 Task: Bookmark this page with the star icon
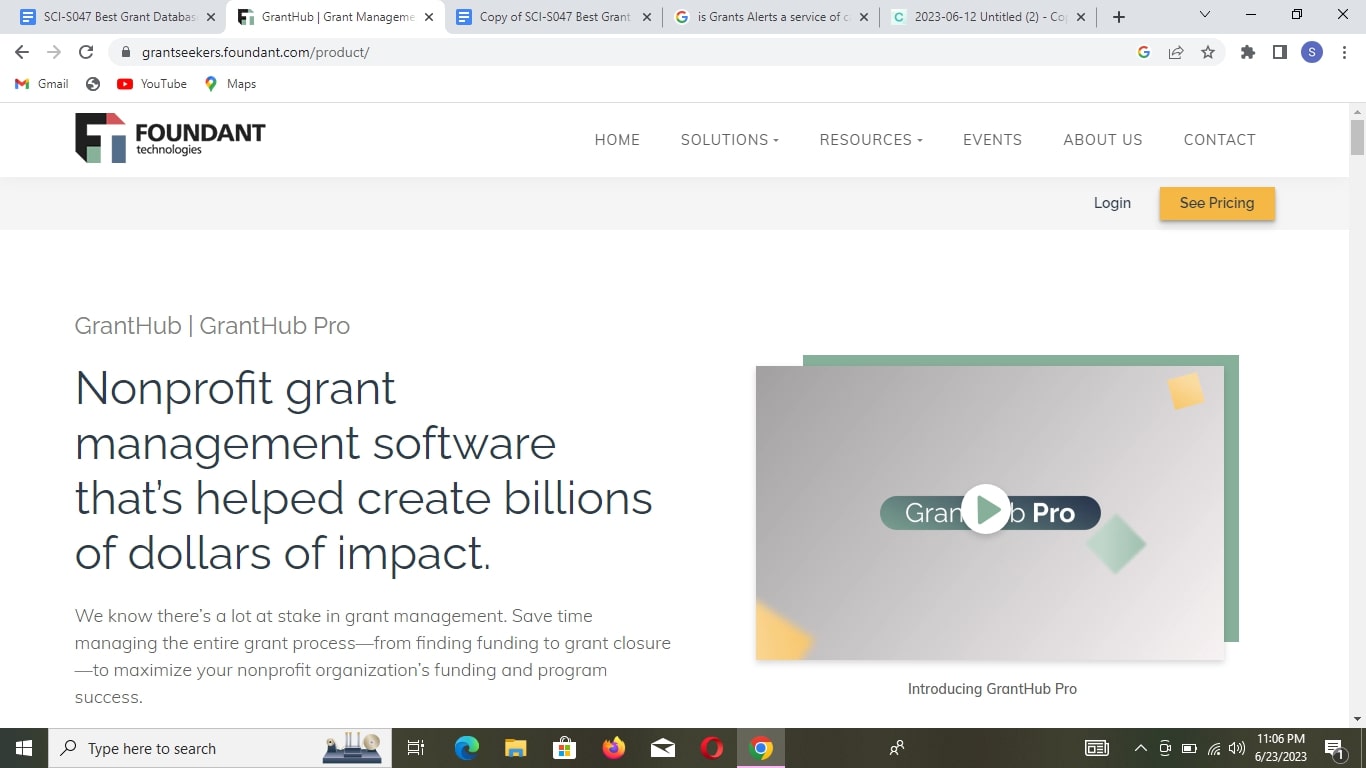[x=1209, y=52]
